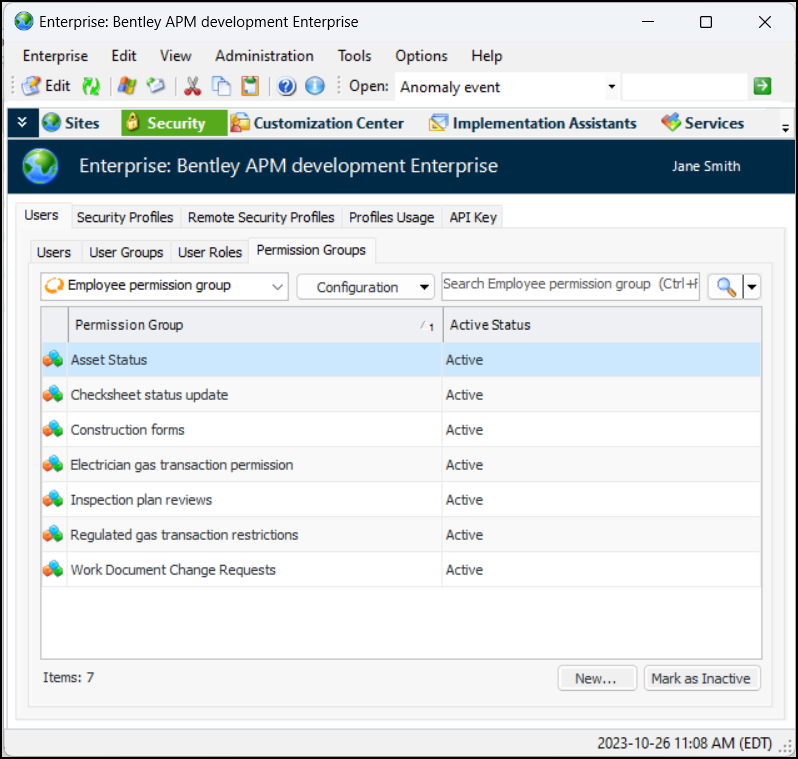Open the Administration menu
The image size is (798, 759).
pos(264,56)
